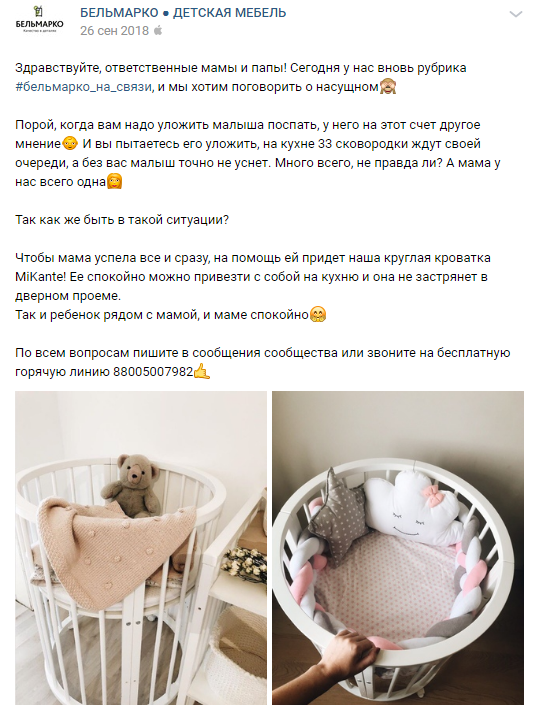
Task: Open the БЕЛЬМАРКО • ДЕТСКАЯ МЕБЕЛЬ community page
Action: (183, 13)
